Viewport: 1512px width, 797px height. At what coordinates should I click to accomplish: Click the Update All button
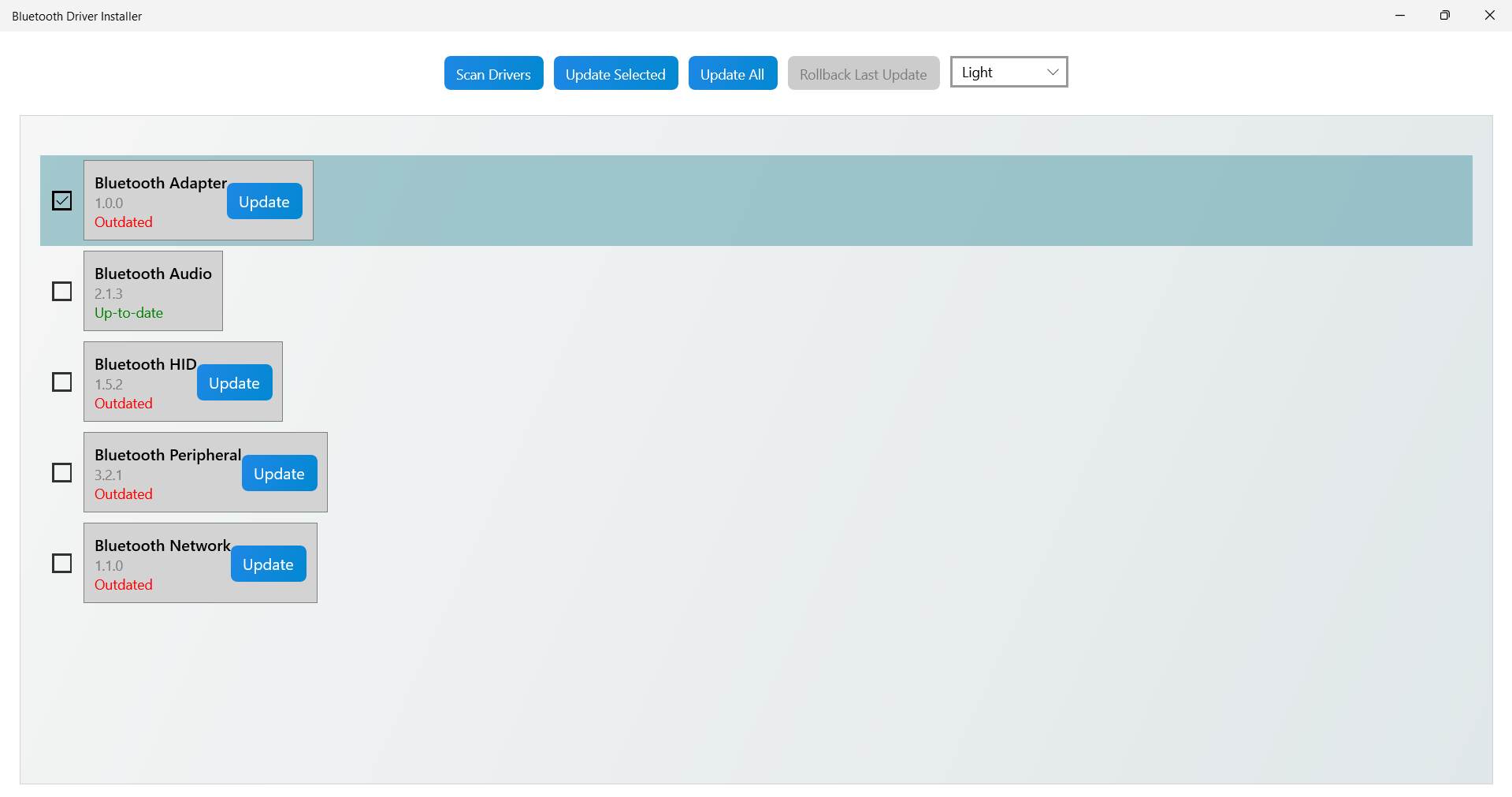[732, 73]
